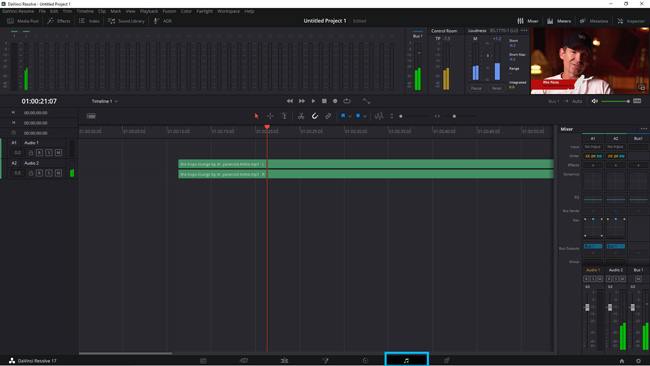Switch to the Fusion page icon

[325, 361]
